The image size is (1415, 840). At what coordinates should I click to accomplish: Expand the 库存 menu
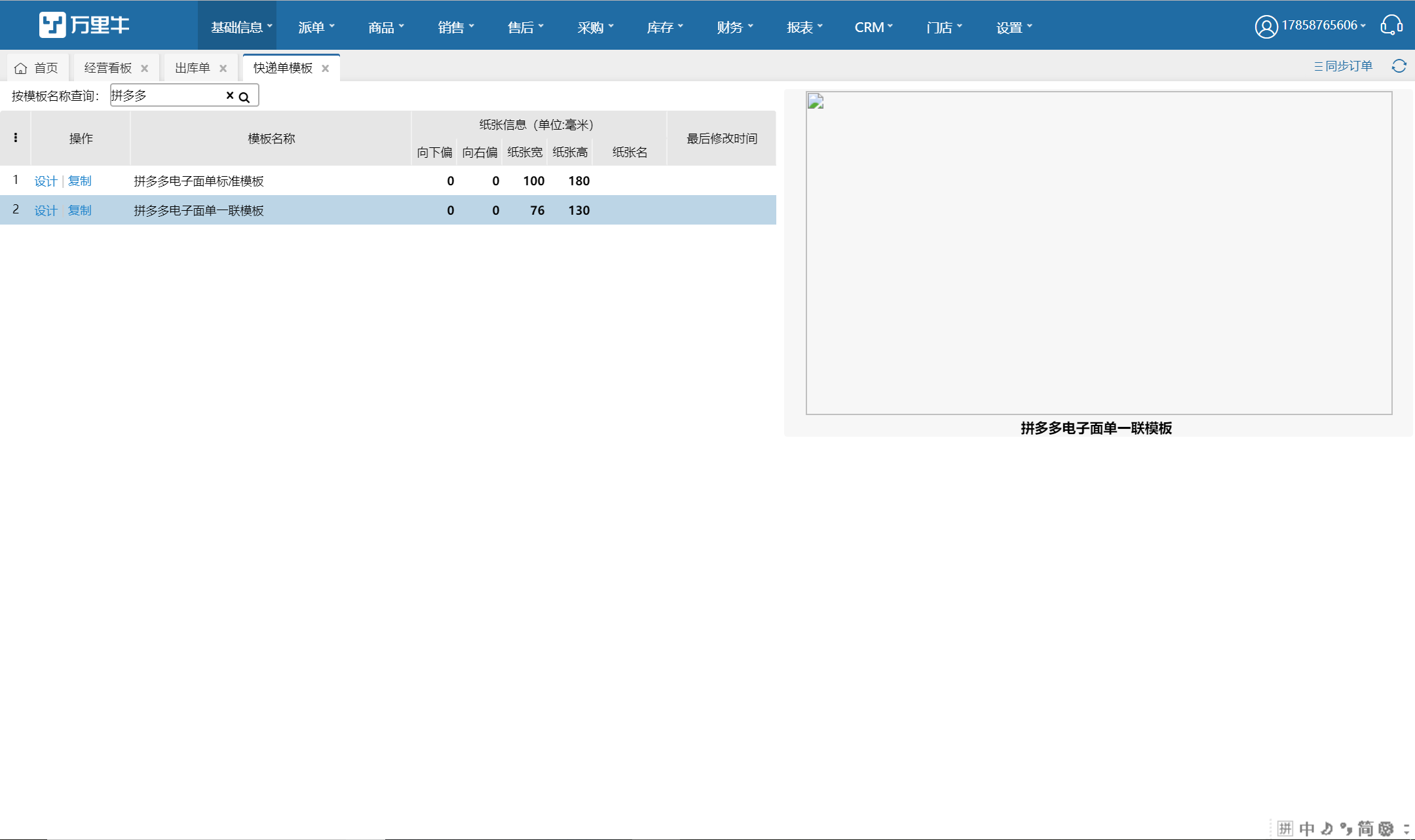pyautogui.click(x=665, y=27)
